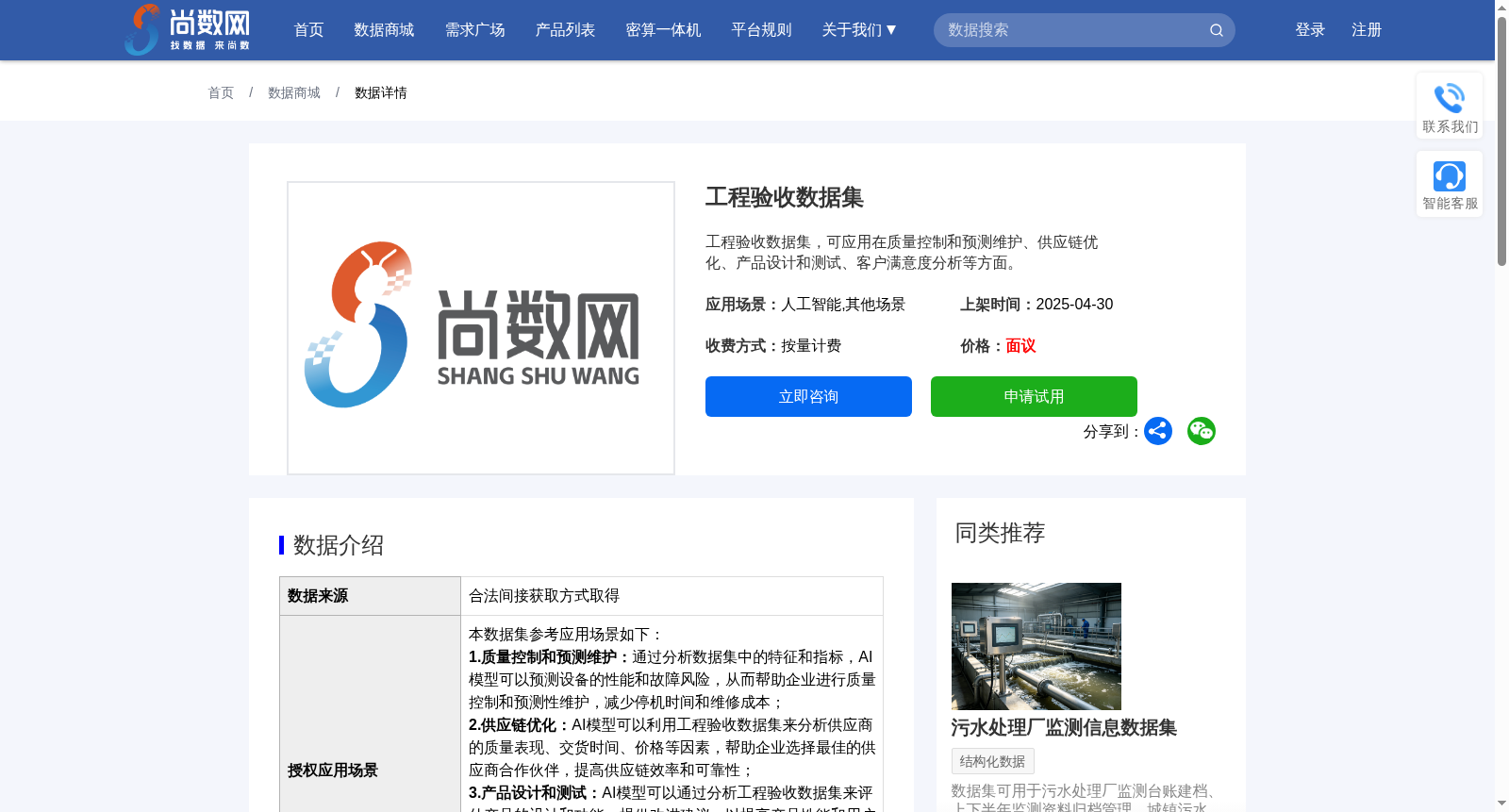Screen dimensions: 1509x812
Task: Click the 工程验收数据集 title text
Action: point(785,197)
